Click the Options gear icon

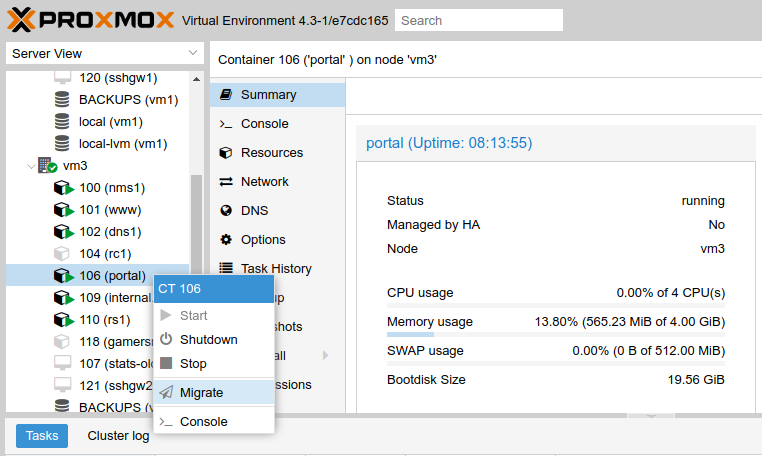pyautogui.click(x=226, y=239)
